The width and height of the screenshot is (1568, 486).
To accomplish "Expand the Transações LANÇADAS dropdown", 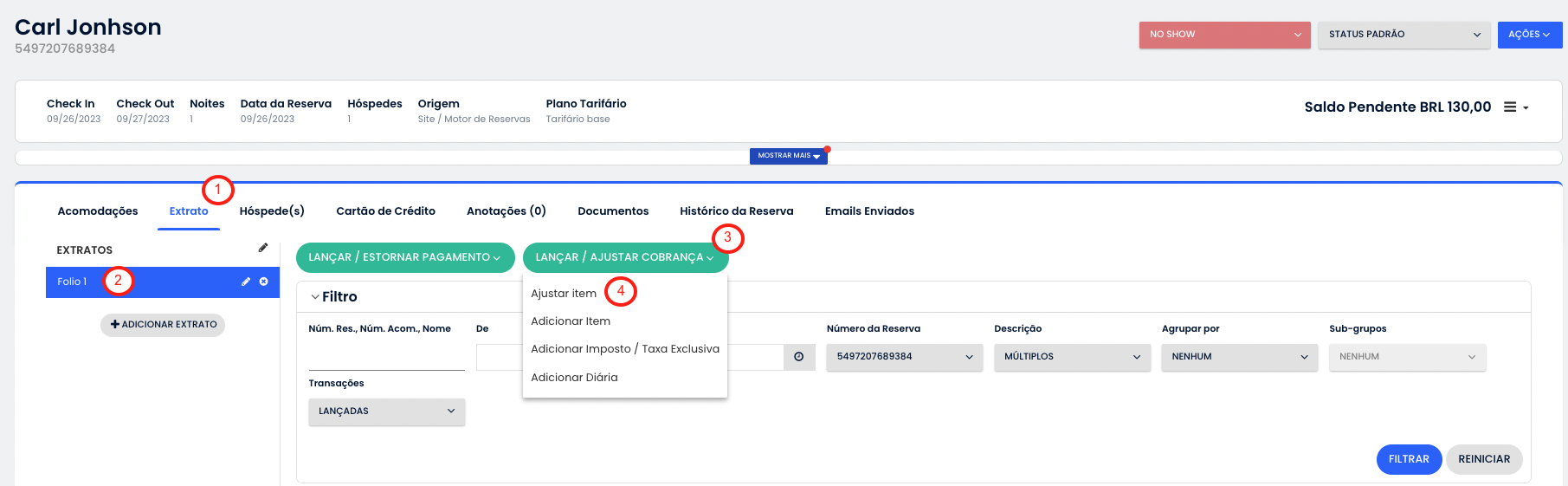I will tap(386, 411).
